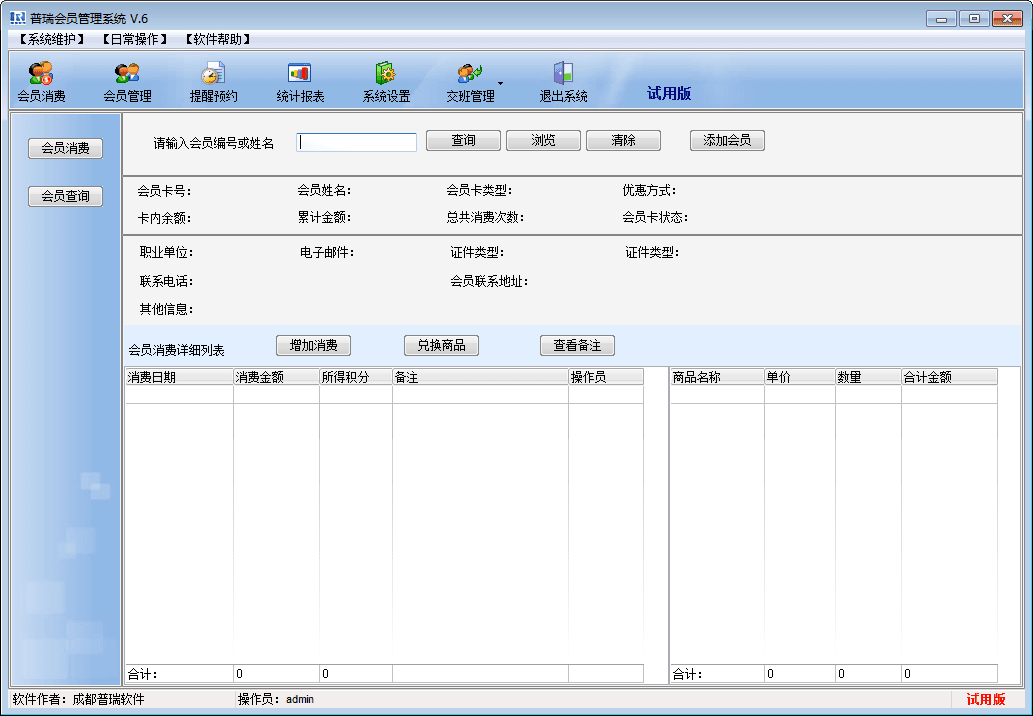
Task: Open the 【软件帮助】 menu
Action: [x=217, y=40]
